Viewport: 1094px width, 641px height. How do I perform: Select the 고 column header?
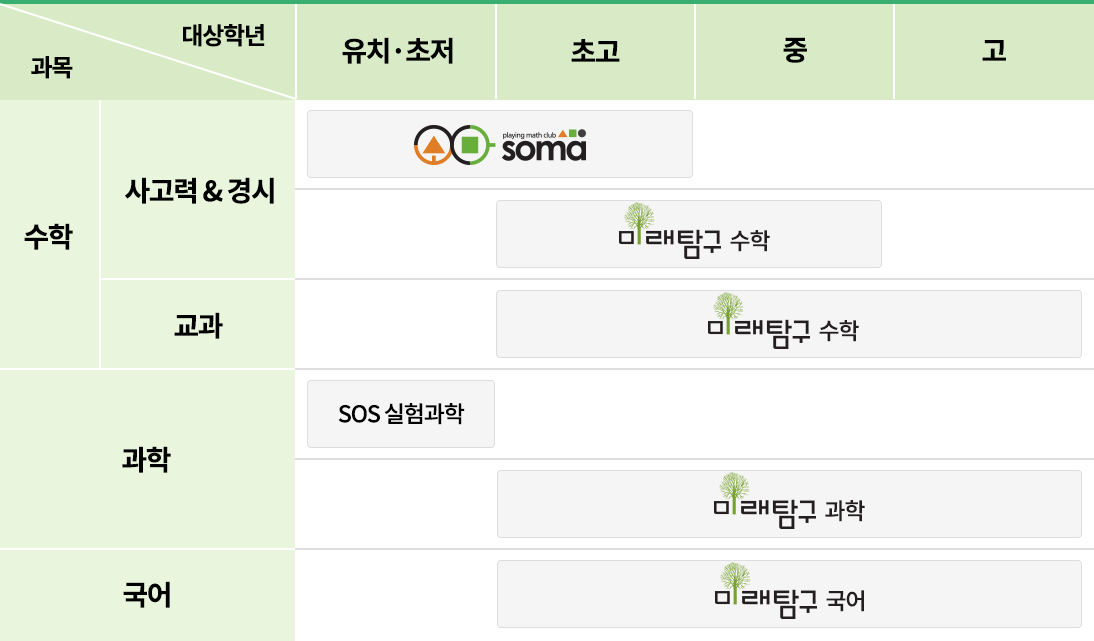[x=993, y=52]
